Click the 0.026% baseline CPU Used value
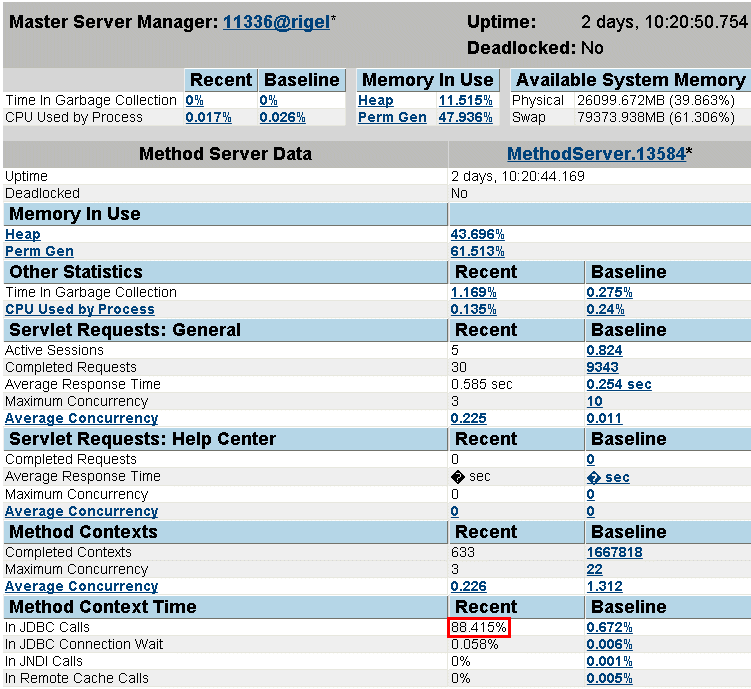 pyautogui.click(x=283, y=117)
